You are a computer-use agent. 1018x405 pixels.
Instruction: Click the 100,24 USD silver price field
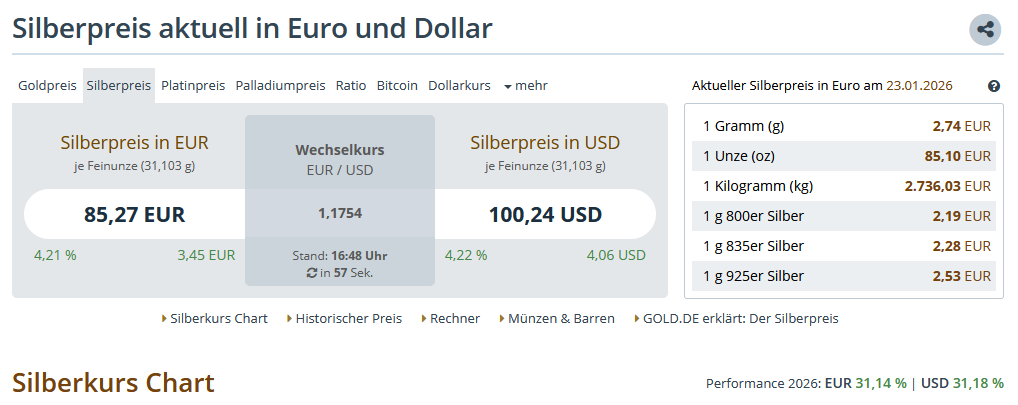pos(545,214)
